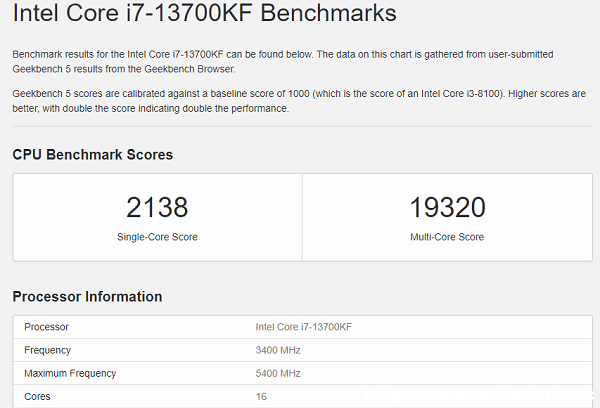This screenshot has height=408, width=600.
Task: Click the Processor row label
Action: 46,327
